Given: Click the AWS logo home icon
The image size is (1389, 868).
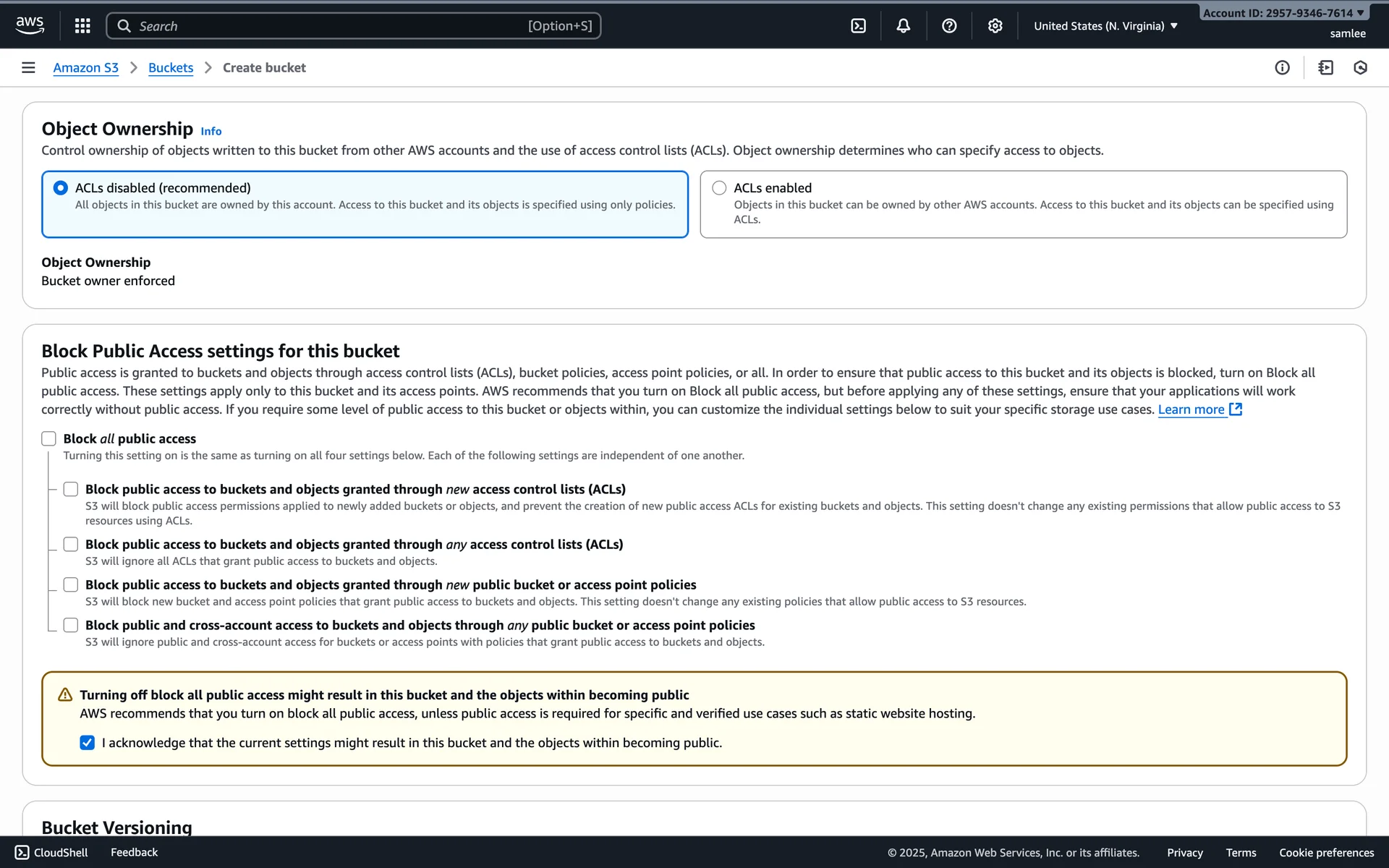Looking at the screenshot, I should pyautogui.click(x=30, y=25).
